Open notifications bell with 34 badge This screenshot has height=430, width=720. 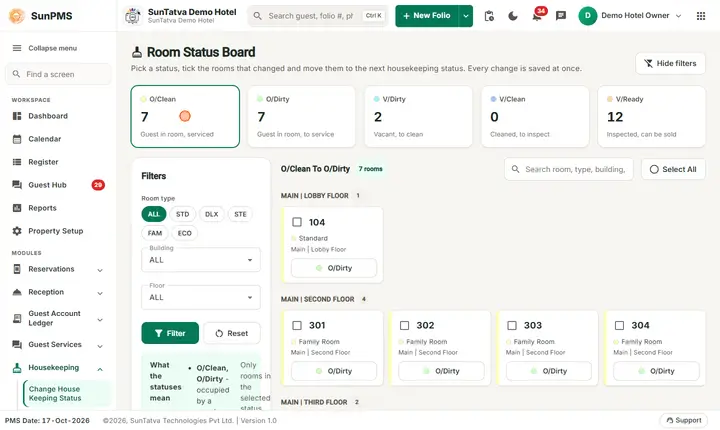537,16
